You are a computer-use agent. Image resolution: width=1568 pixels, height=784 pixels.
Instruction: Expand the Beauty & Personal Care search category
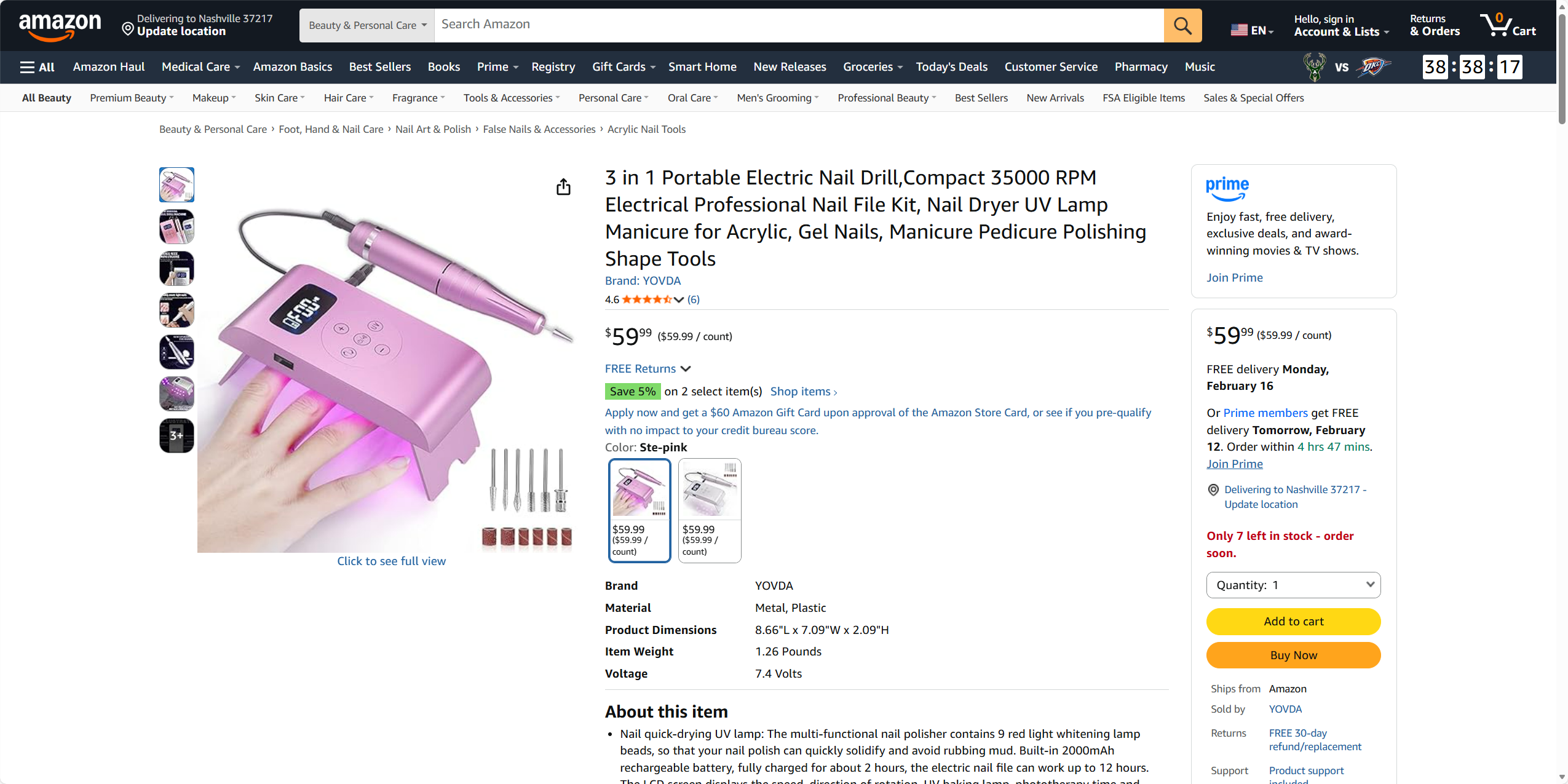(367, 25)
